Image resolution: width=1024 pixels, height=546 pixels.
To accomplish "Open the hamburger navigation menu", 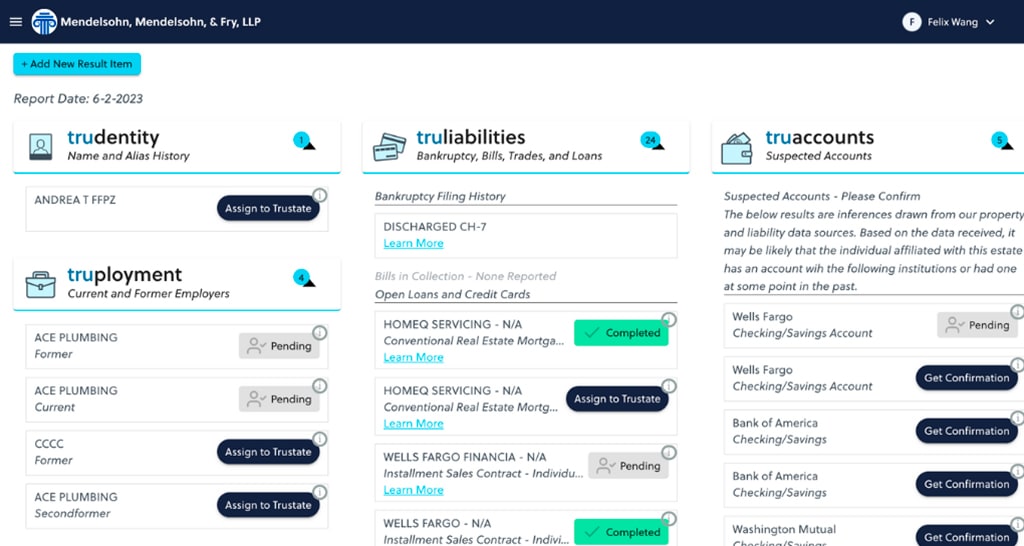I will point(15,22).
